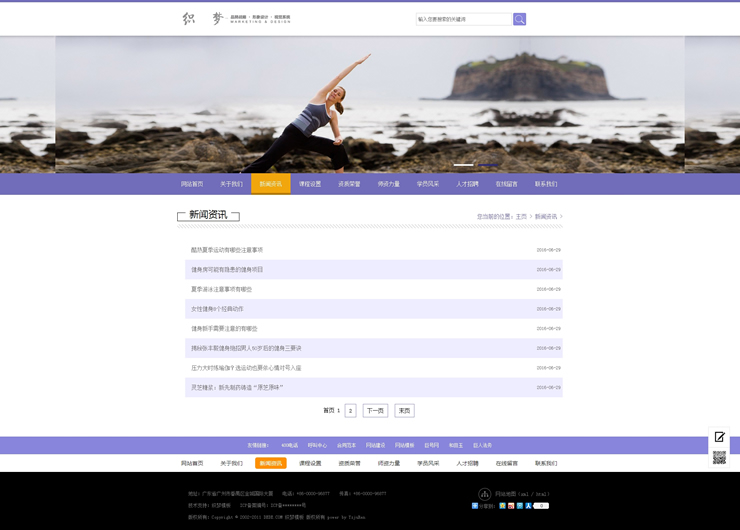Click the floating QR code icon
The width and height of the screenshot is (740, 530).
coord(719,457)
